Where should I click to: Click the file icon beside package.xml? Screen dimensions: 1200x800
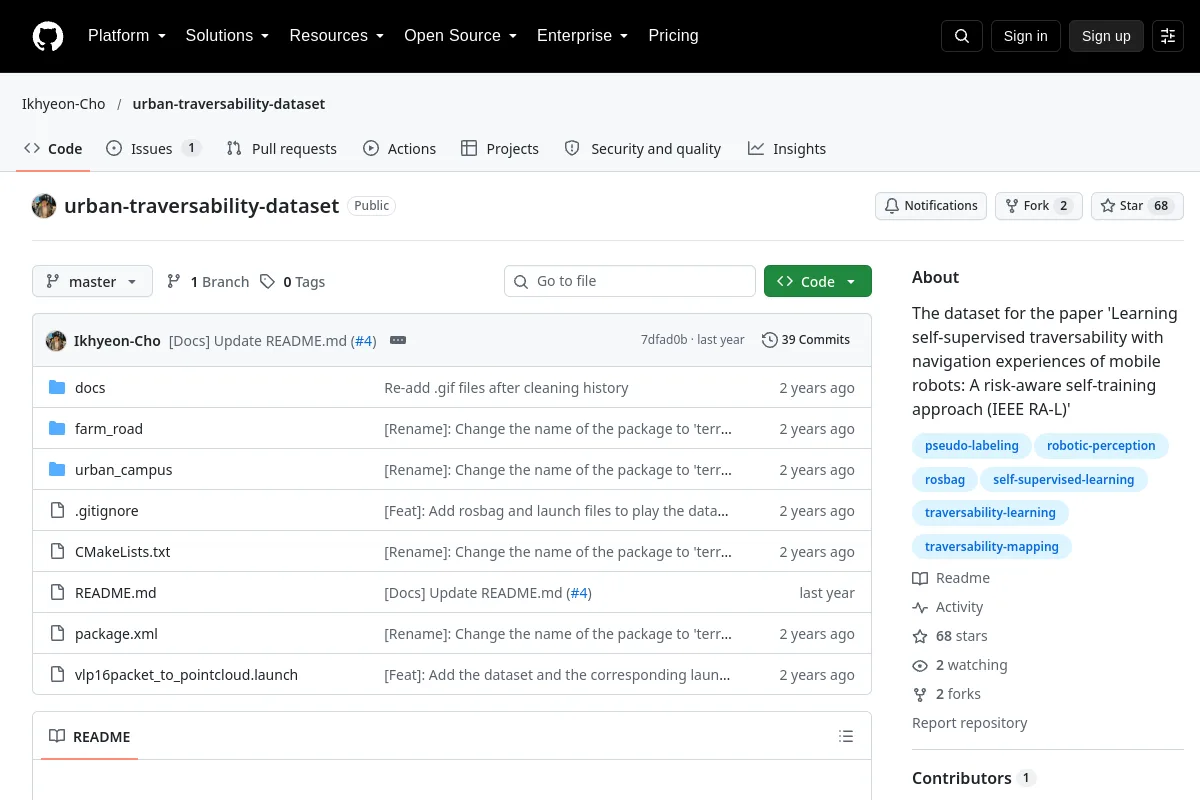coord(57,634)
